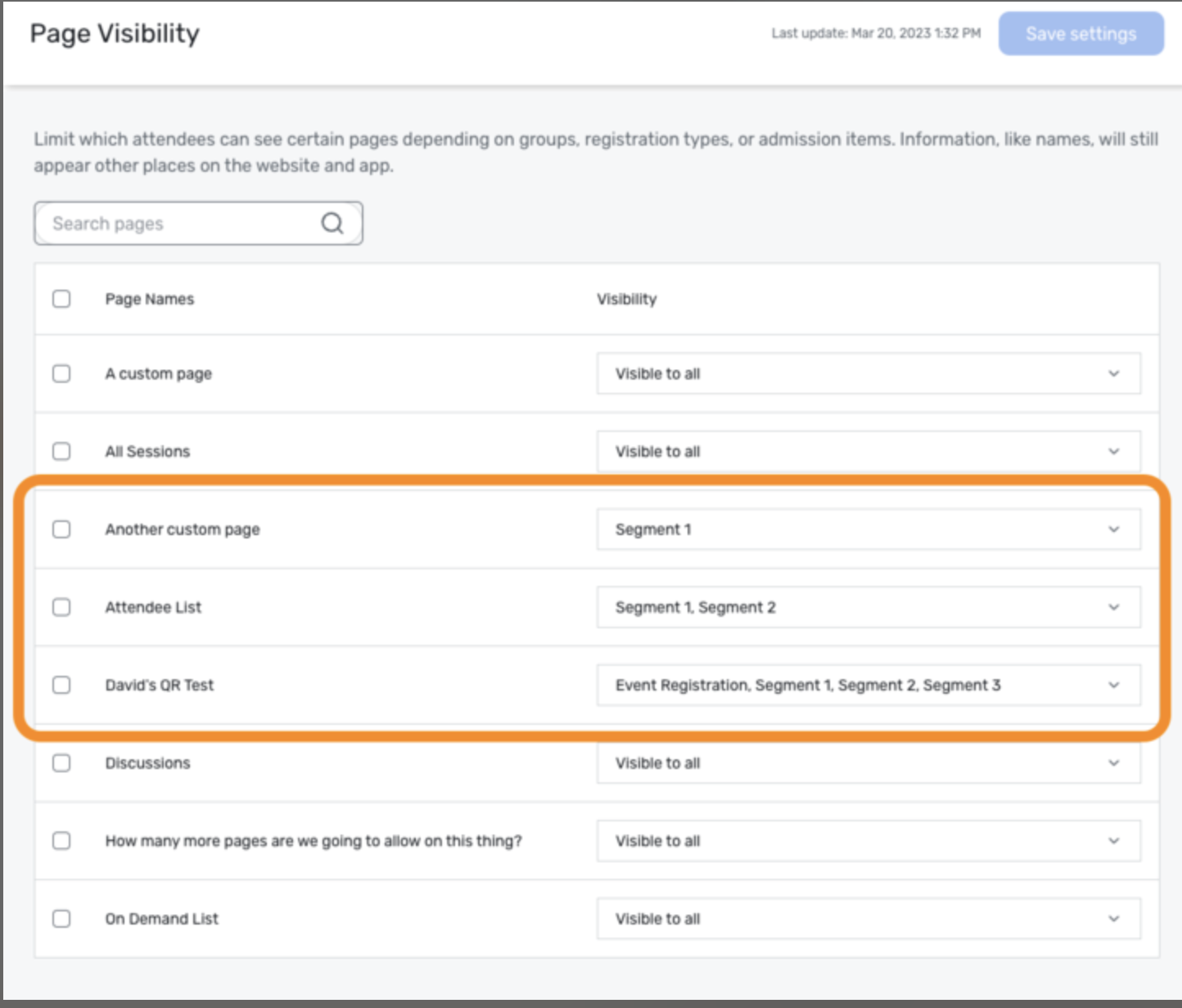This screenshot has height=1008, width=1182.
Task: Open the Segment 1 dropdown for Another custom page
Action: pos(868,529)
